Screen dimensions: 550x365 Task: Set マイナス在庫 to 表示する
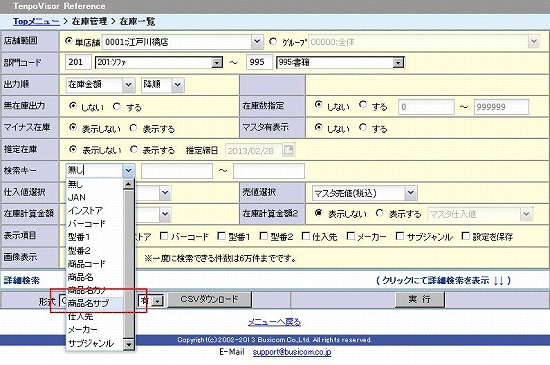(133, 128)
